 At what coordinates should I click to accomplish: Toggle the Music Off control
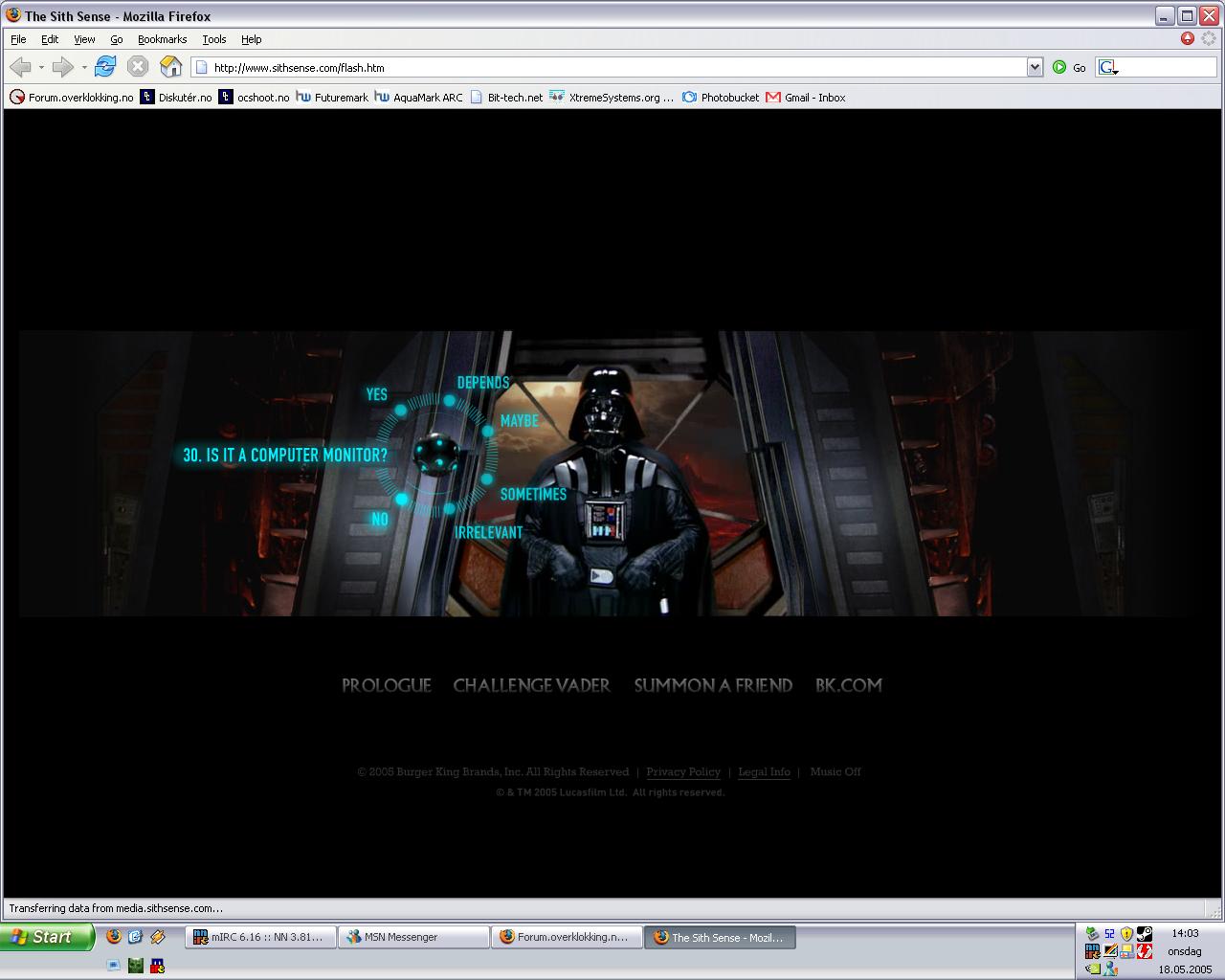[835, 772]
